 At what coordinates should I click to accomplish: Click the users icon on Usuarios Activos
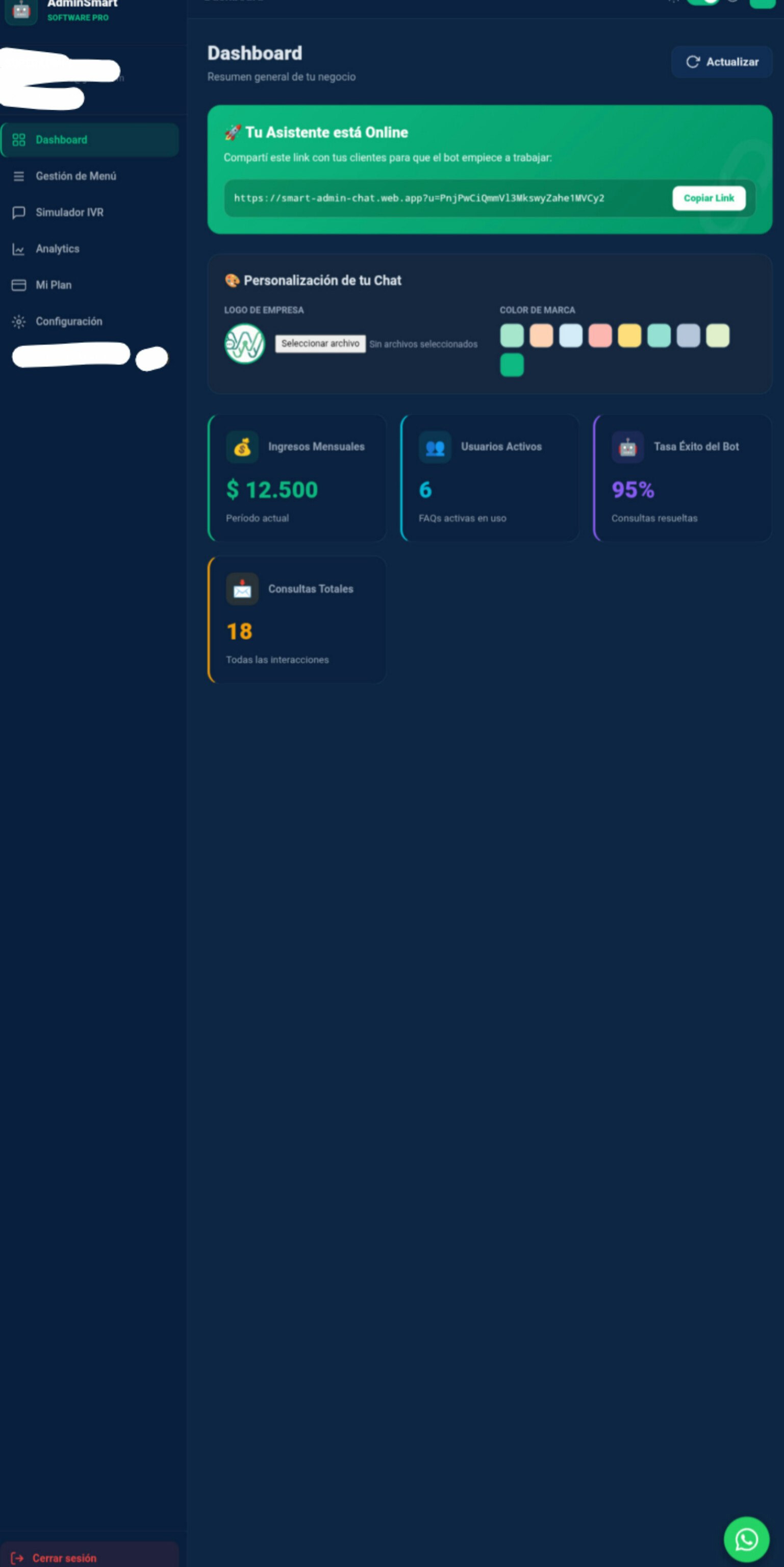(x=435, y=447)
